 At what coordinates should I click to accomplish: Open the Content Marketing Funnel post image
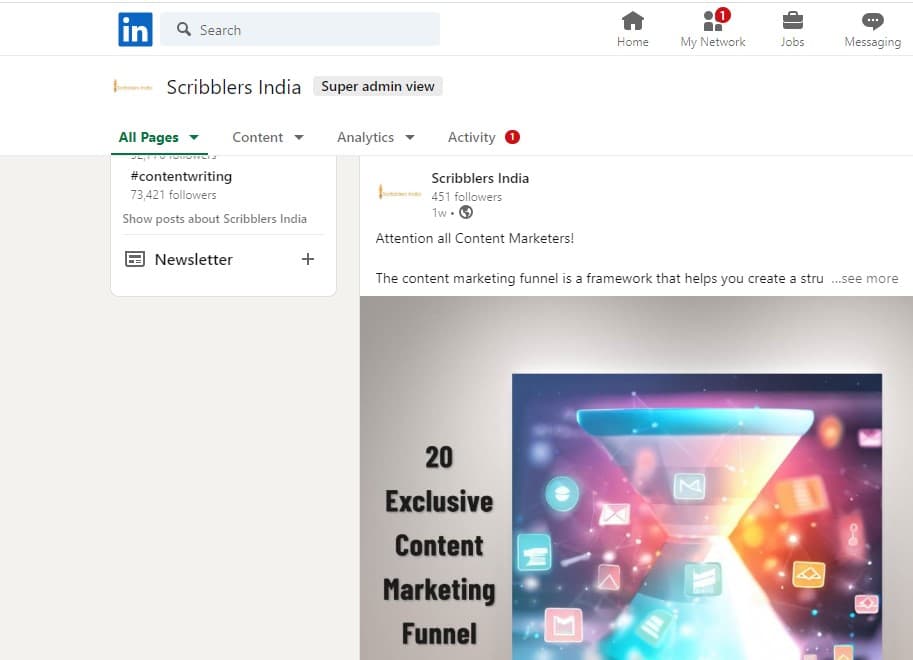click(636, 478)
